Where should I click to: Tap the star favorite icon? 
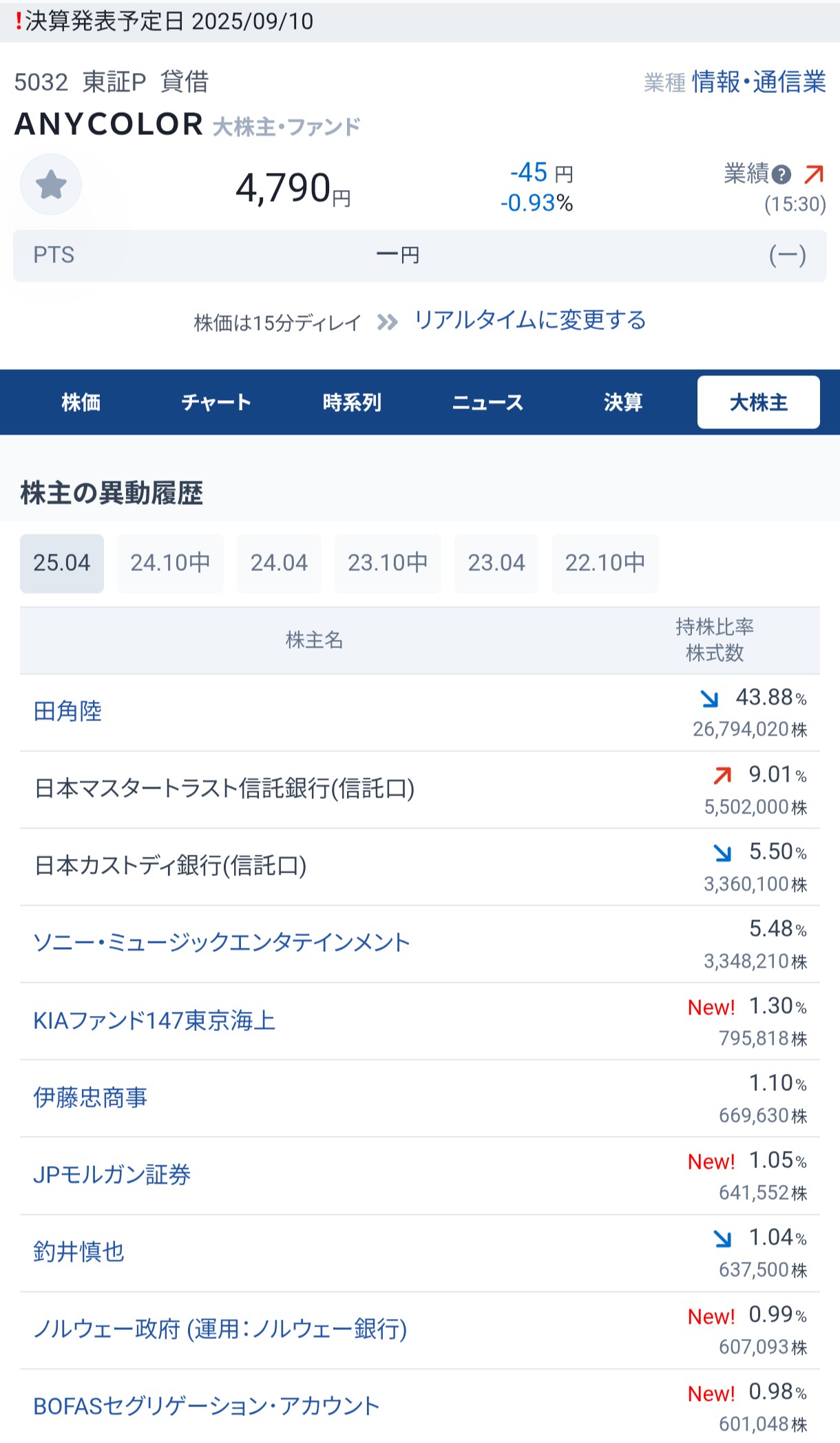coord(51,185)
